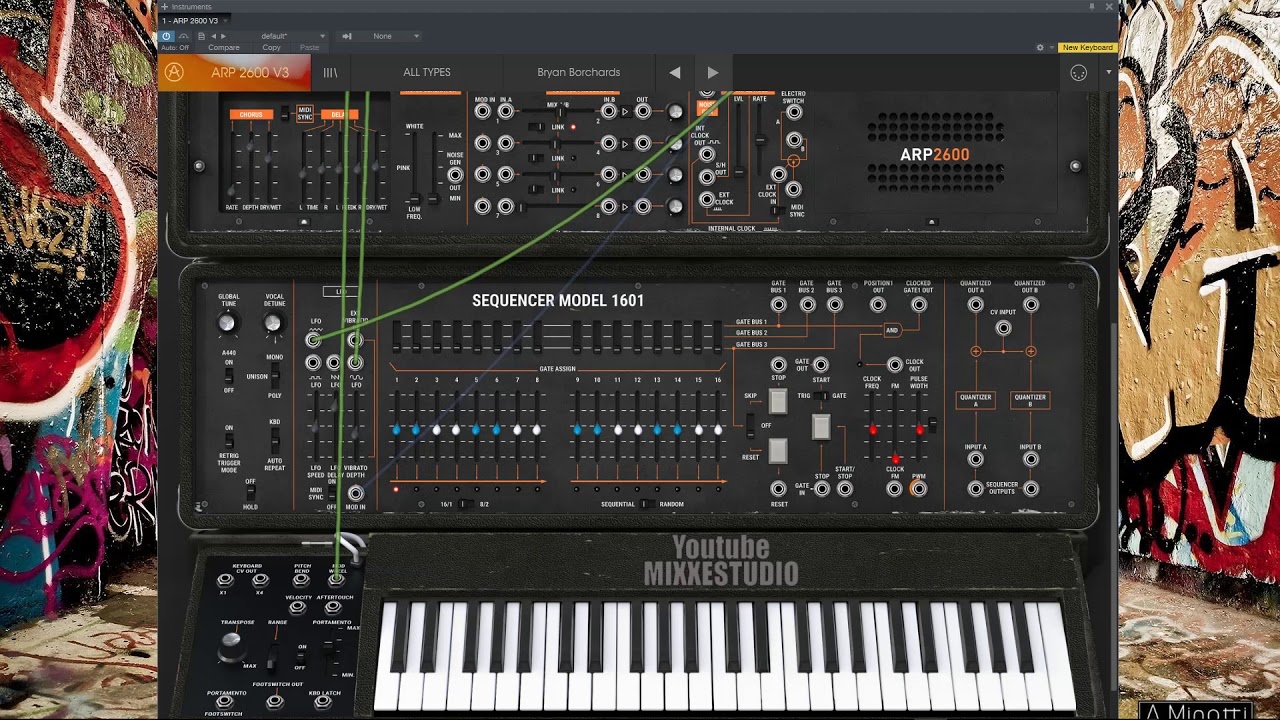The image size is (1280, 720).
Task: Toggle the A440 on/off switch
Action: pyautogui.click(x=229, y=375)
